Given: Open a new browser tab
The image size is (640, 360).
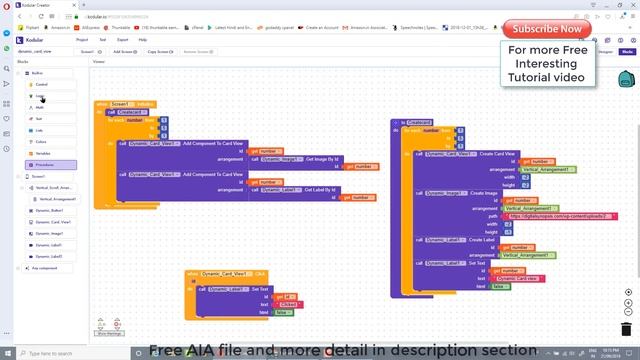Looking at the screenshot, I should (84, 5).
